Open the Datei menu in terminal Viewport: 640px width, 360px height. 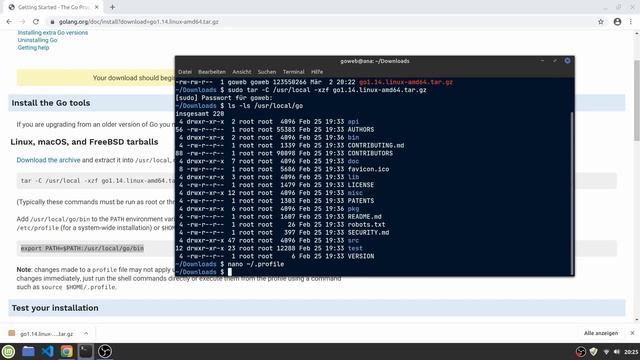(184, 72)
